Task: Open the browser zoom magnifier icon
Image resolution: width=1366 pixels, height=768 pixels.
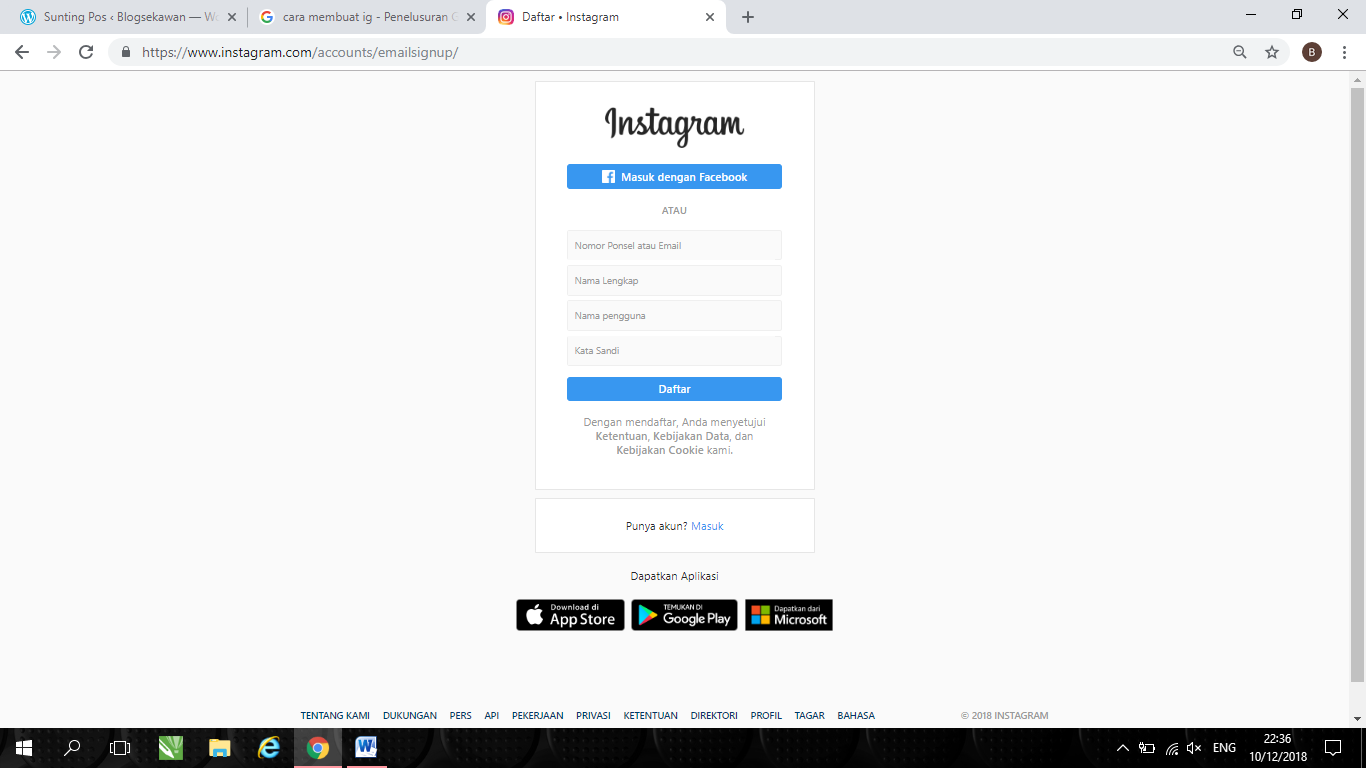Action: tap(1240, 52)
